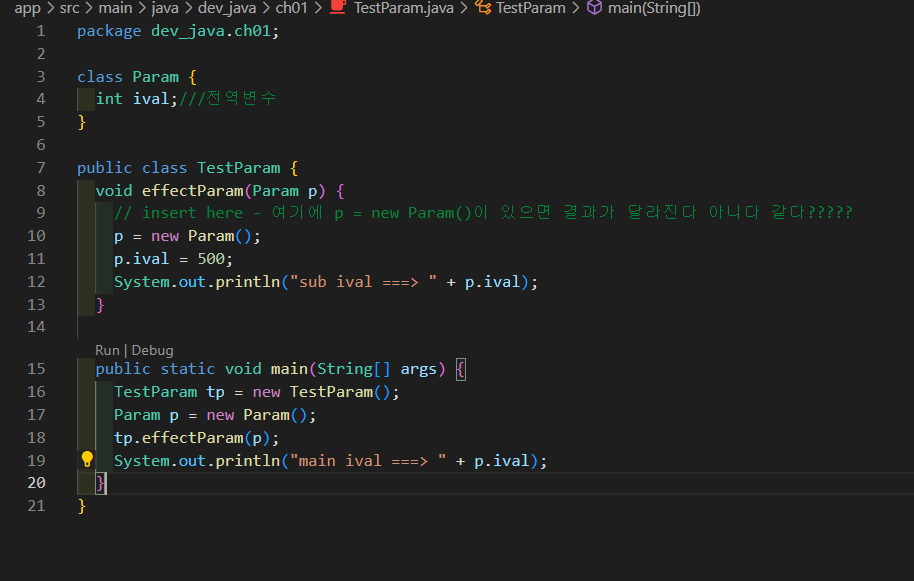Click 'println' on line 19
The width and height of the screenshot is (914, 581).
248,461
